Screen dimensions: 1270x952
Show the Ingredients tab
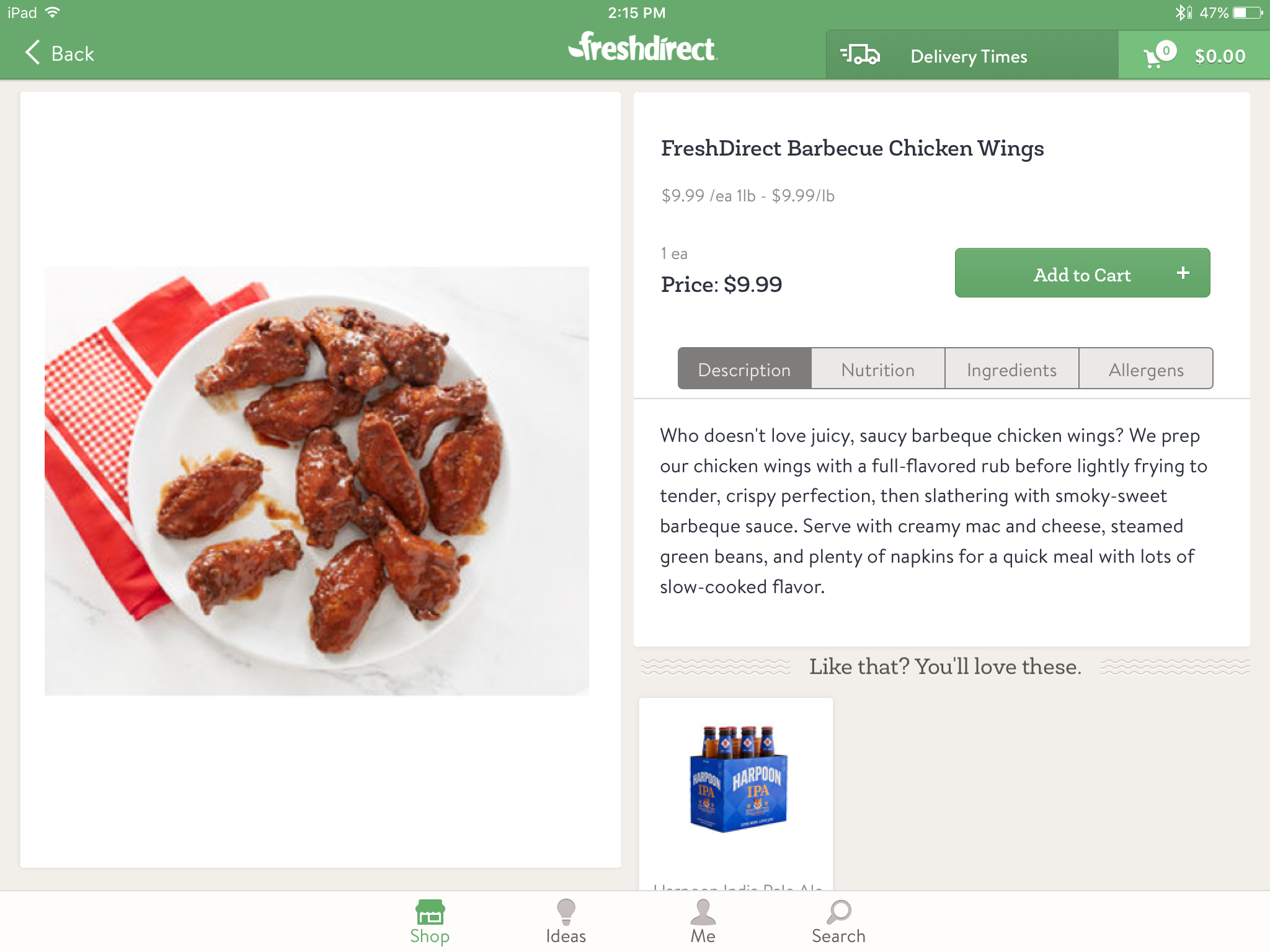tap(1011, 369)
